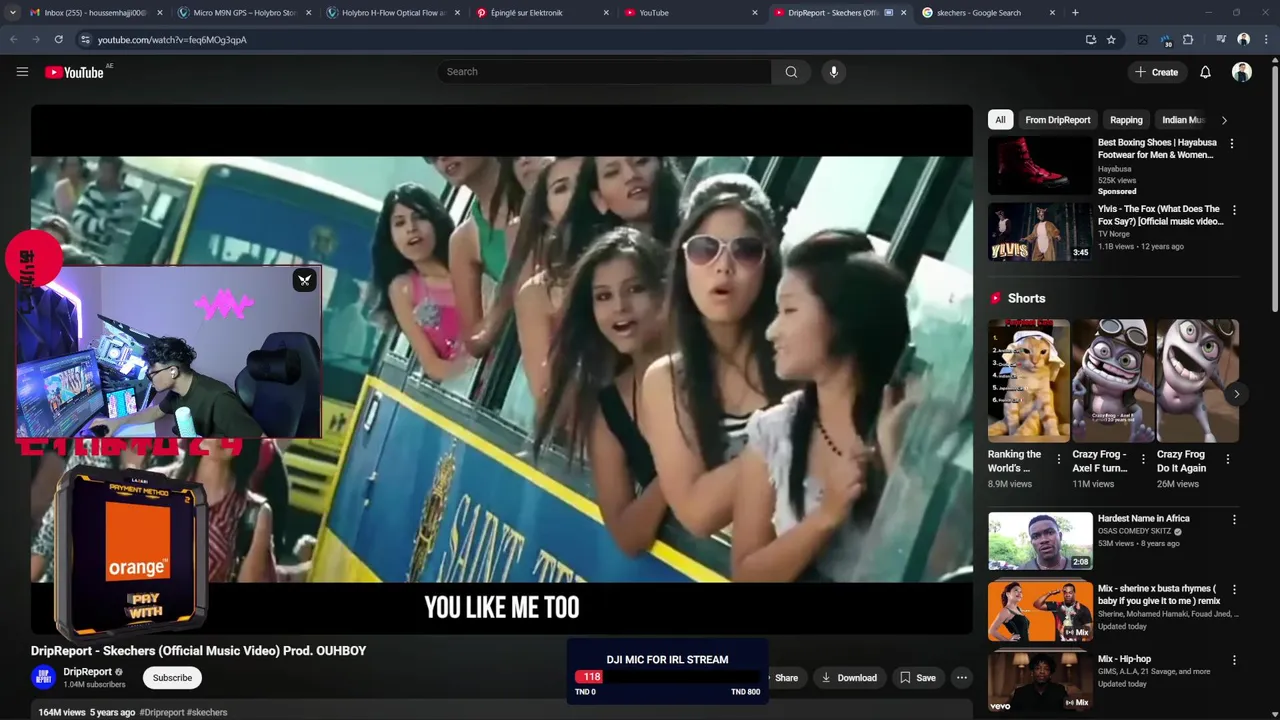Screen dimensions: 1280x720
Task: Open options for Crazy Frog Axel F short
Action: coord(1143,459)
